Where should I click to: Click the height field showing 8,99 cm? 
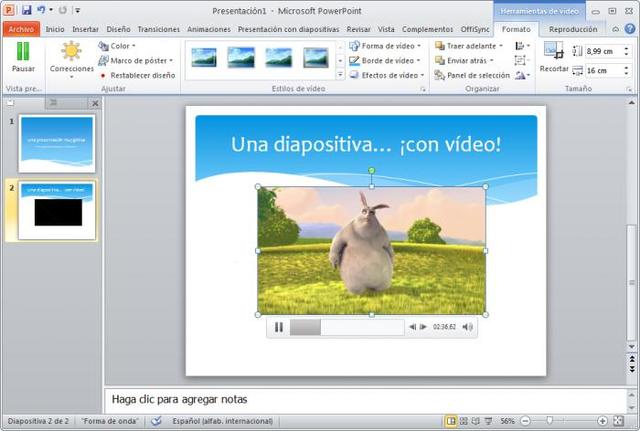coord(604,51)
